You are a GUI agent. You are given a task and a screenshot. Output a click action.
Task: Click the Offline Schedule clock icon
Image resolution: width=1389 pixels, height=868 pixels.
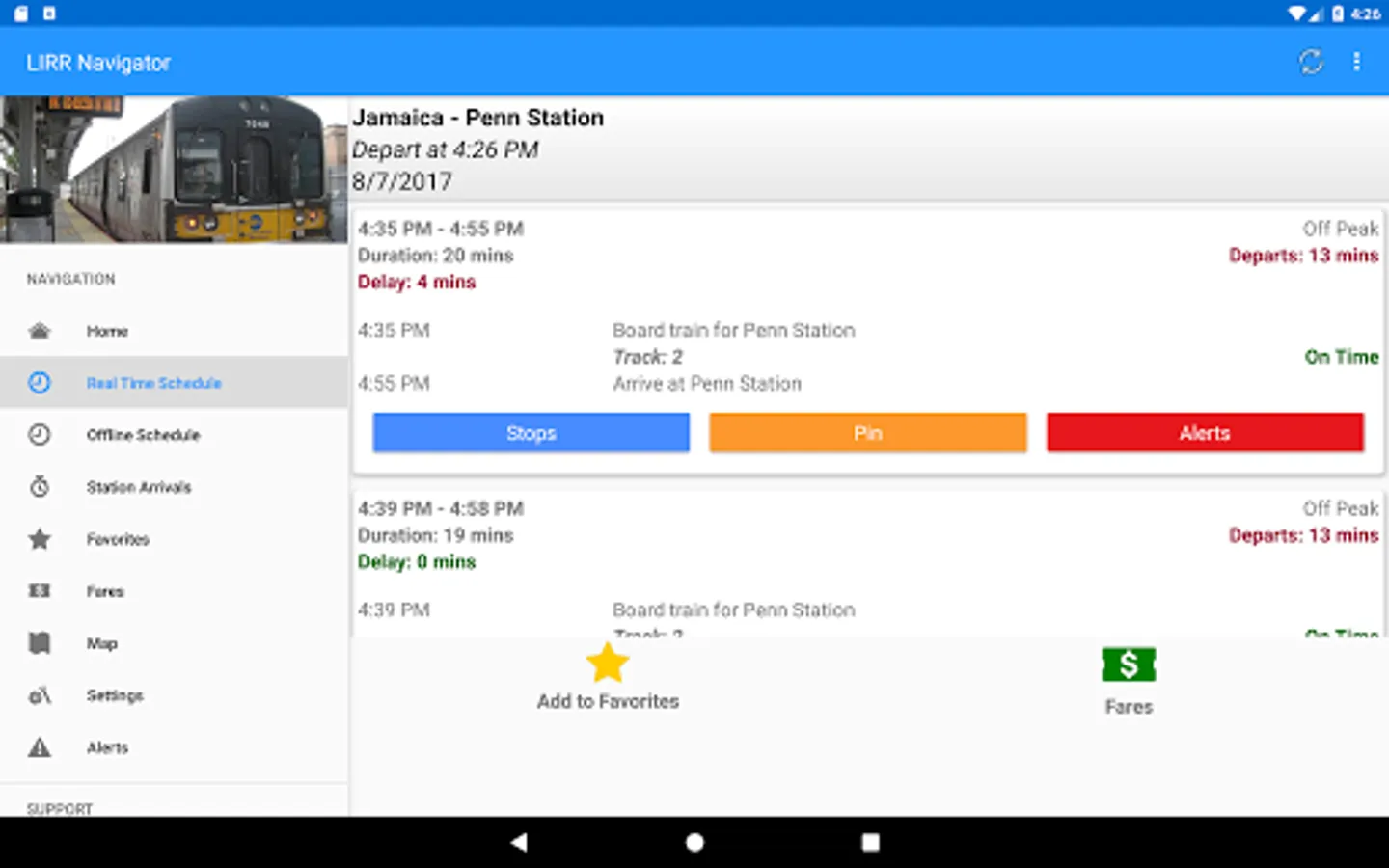40,435
